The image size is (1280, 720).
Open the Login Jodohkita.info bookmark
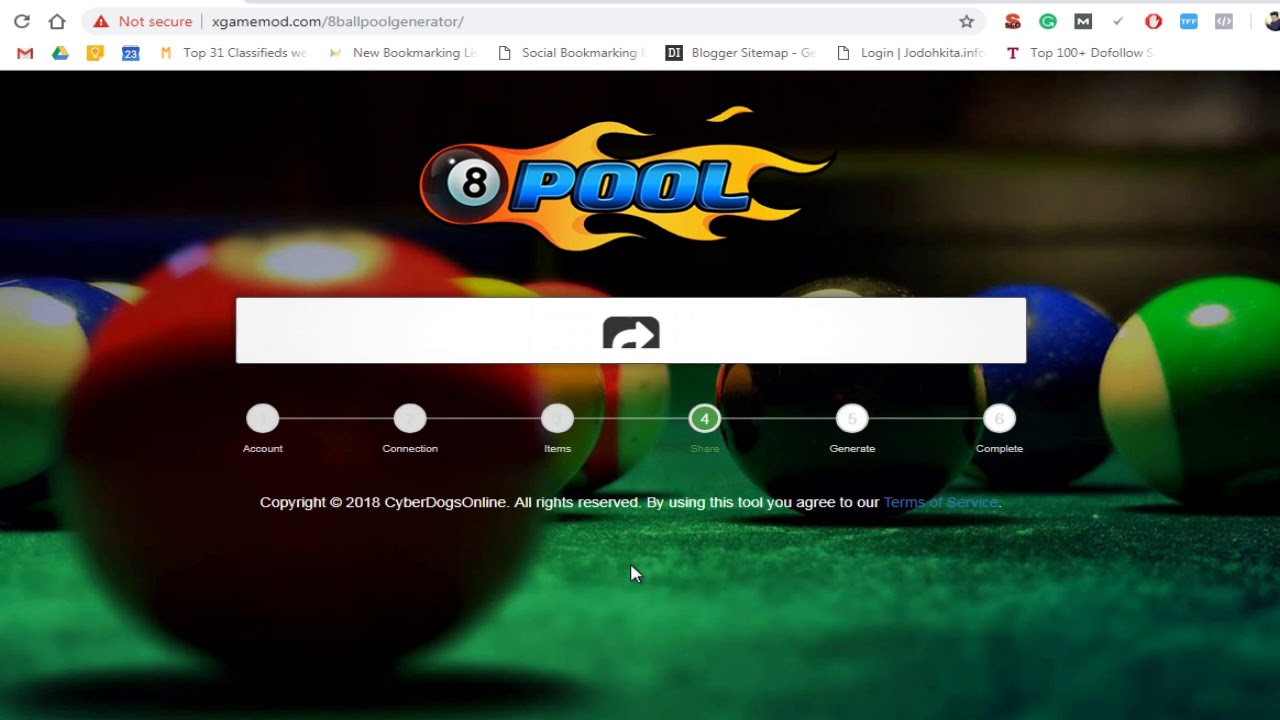(x=910, y=53)
